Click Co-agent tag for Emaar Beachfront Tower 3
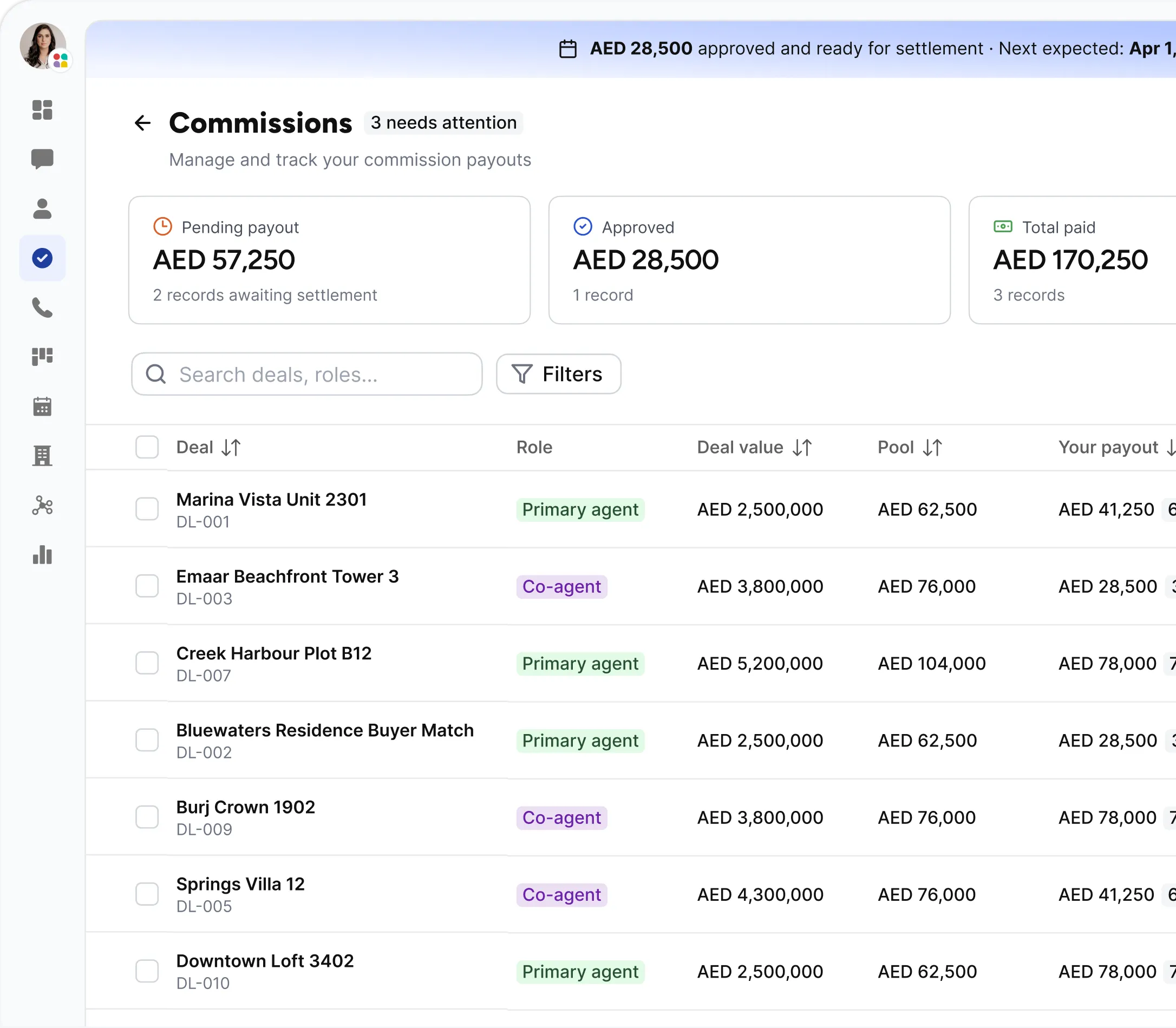Viewport: 1176px width, 1028px height. tap(561, 586)
